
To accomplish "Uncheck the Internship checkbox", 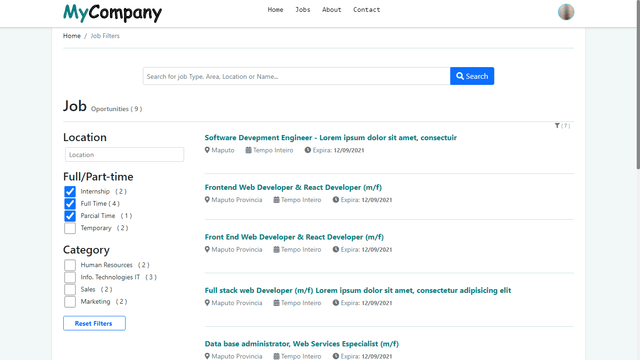I will [x=70, y=191].
